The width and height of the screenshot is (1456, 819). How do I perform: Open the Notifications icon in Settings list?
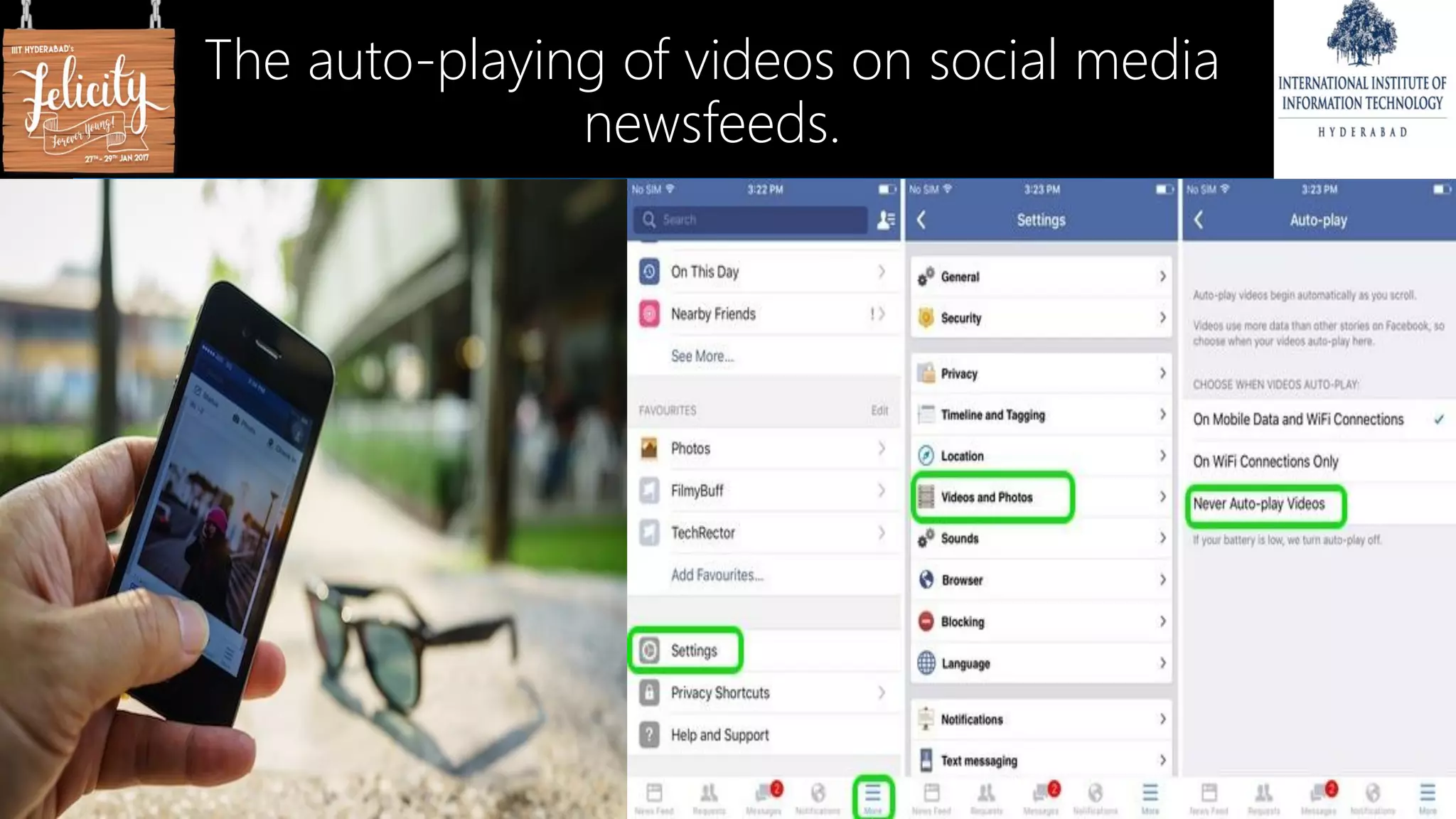[926, 719]
